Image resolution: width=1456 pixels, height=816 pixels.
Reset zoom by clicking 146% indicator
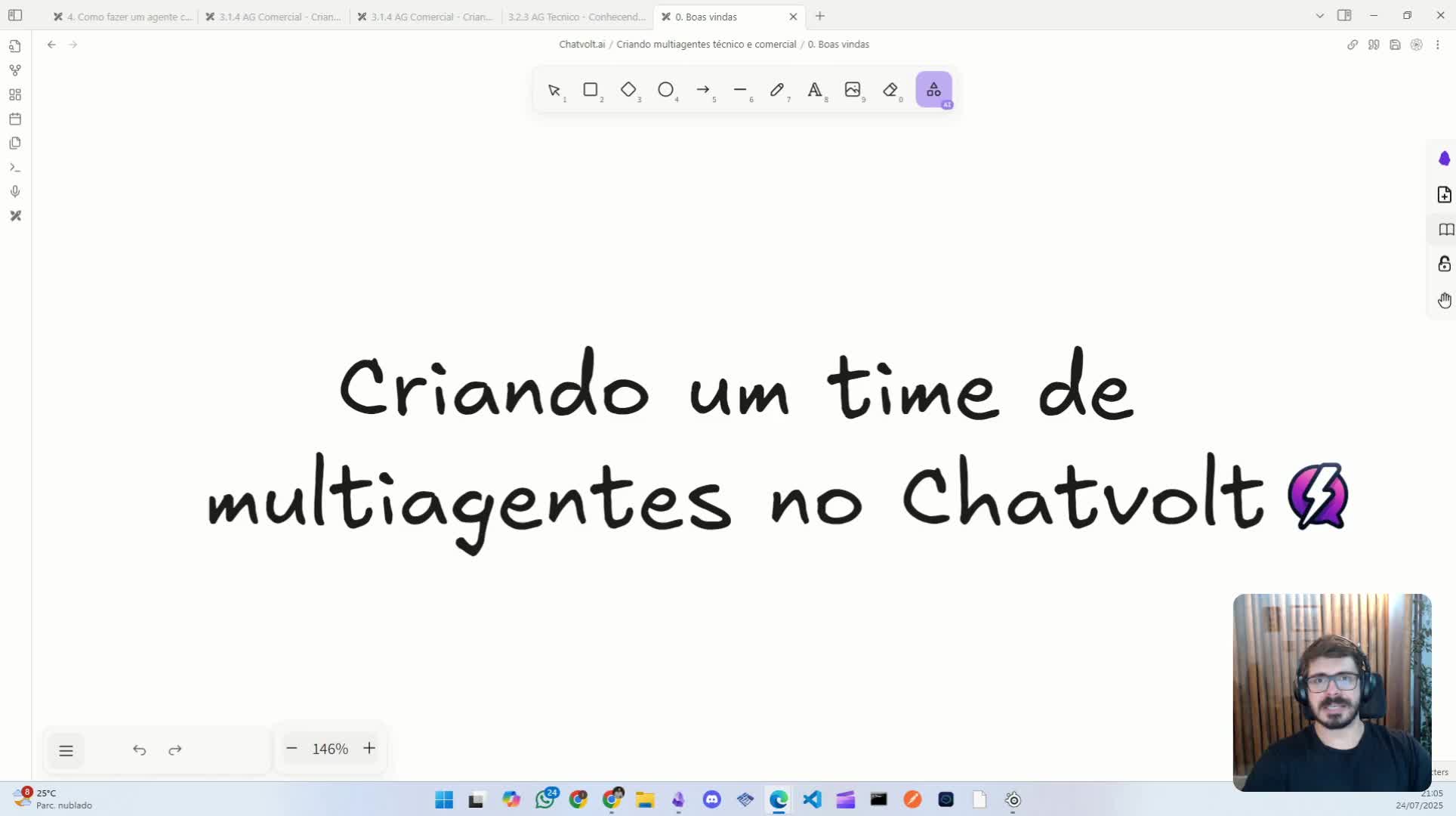pos(330,749)
